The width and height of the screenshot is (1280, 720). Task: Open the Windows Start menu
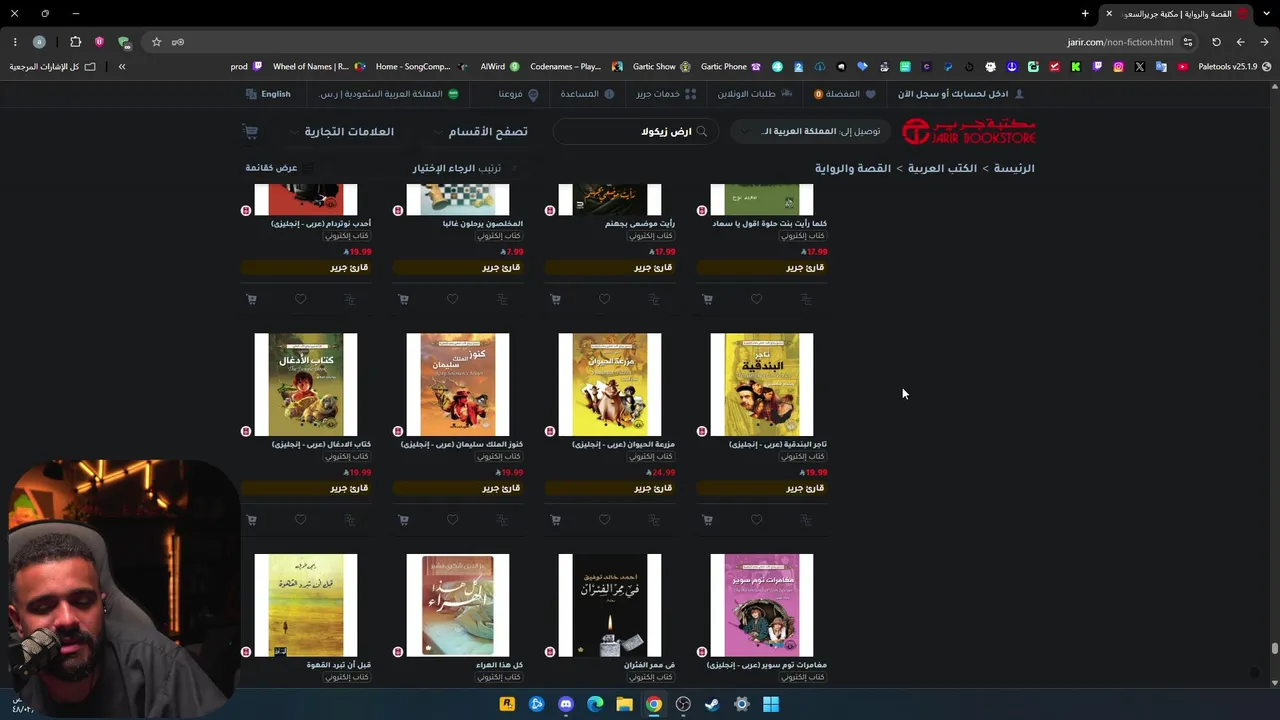tap(771, 704)
